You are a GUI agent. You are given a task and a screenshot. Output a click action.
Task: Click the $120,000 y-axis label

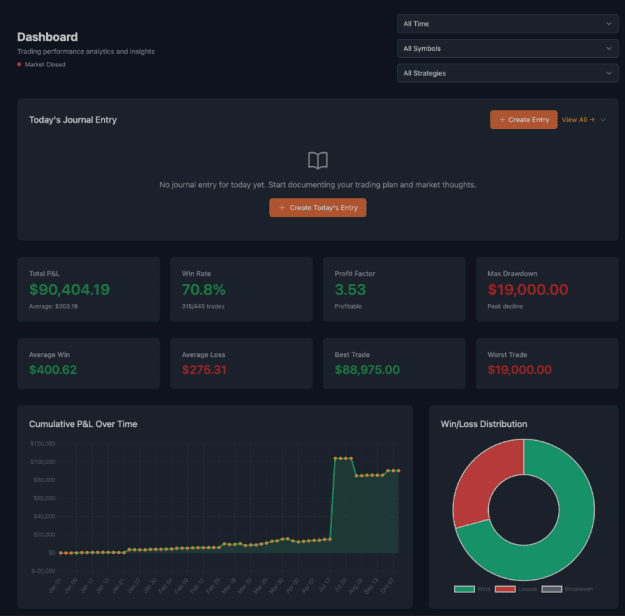tap(43, 443)
